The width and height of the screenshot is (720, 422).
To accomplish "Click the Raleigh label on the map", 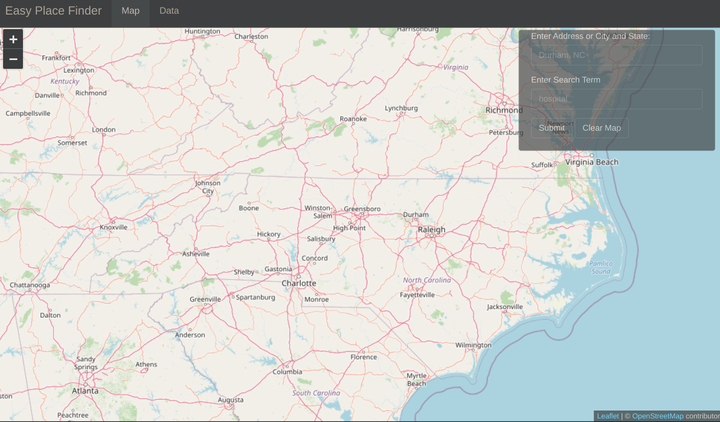I will [431, 230].
